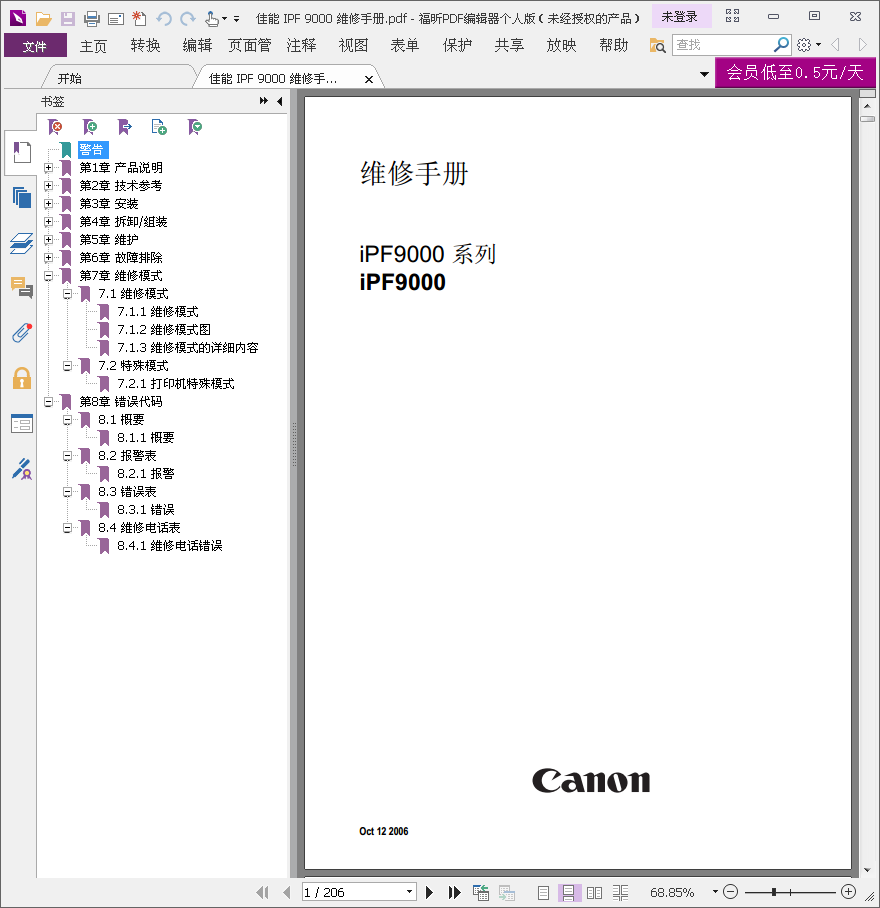Screen dimensions: 880x908
Task: Click the Open folder icon in quick toolbar
Action: click(x=43, y=19)
